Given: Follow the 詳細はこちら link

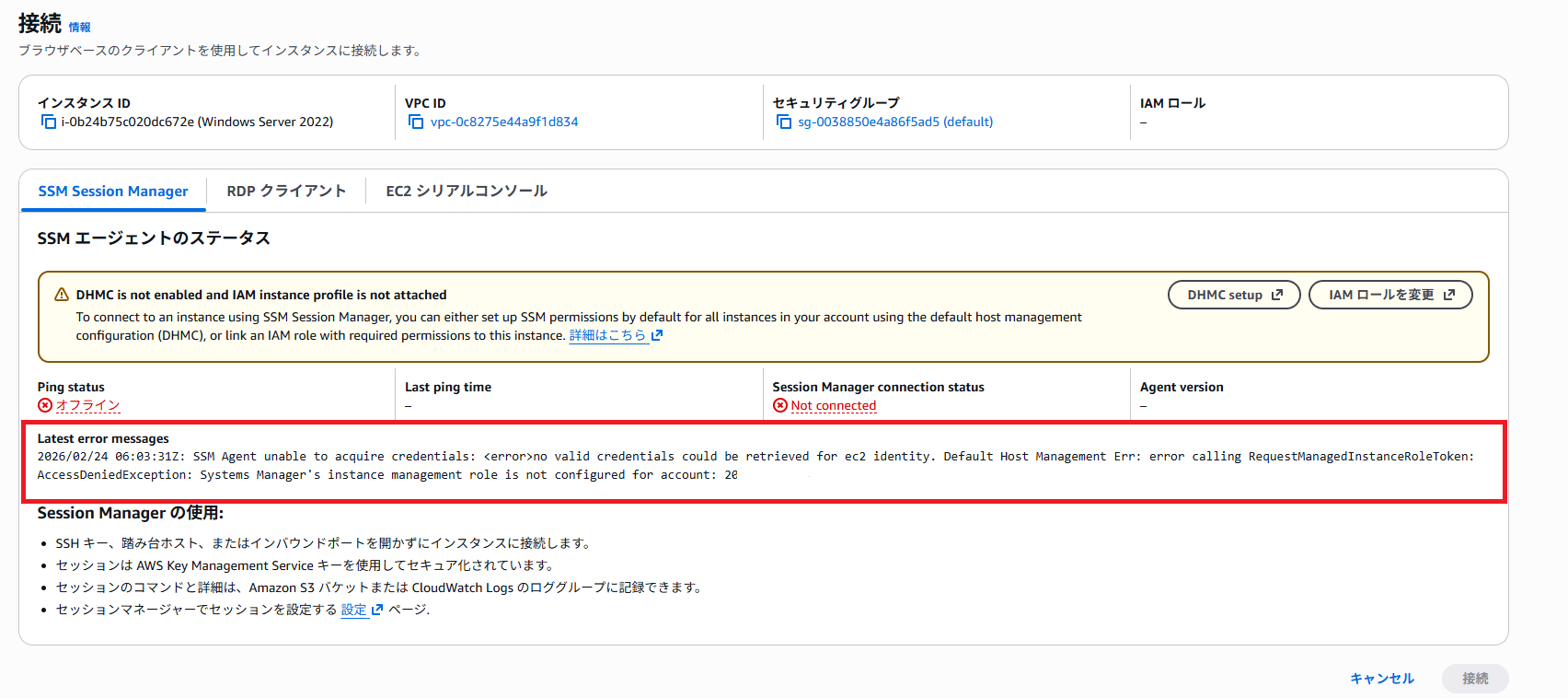Looking at the screenshot, I should (607, 335).
